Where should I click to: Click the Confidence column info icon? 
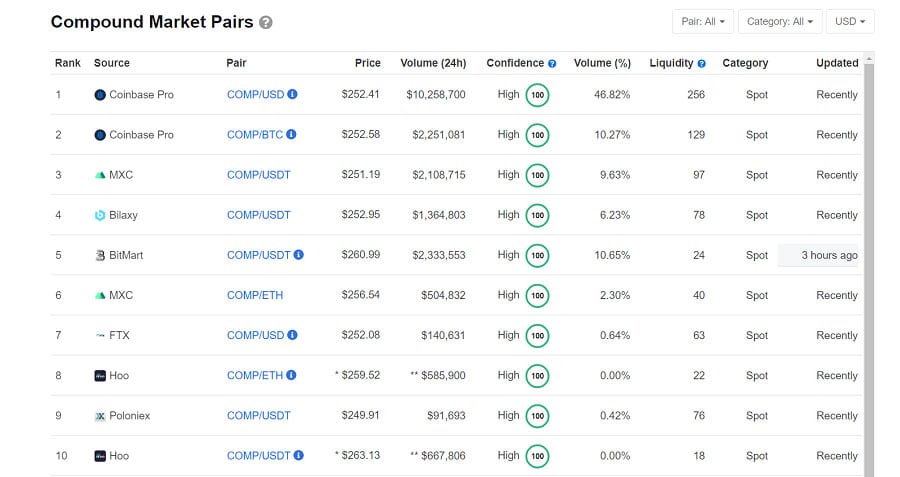[x=552, y=63]
